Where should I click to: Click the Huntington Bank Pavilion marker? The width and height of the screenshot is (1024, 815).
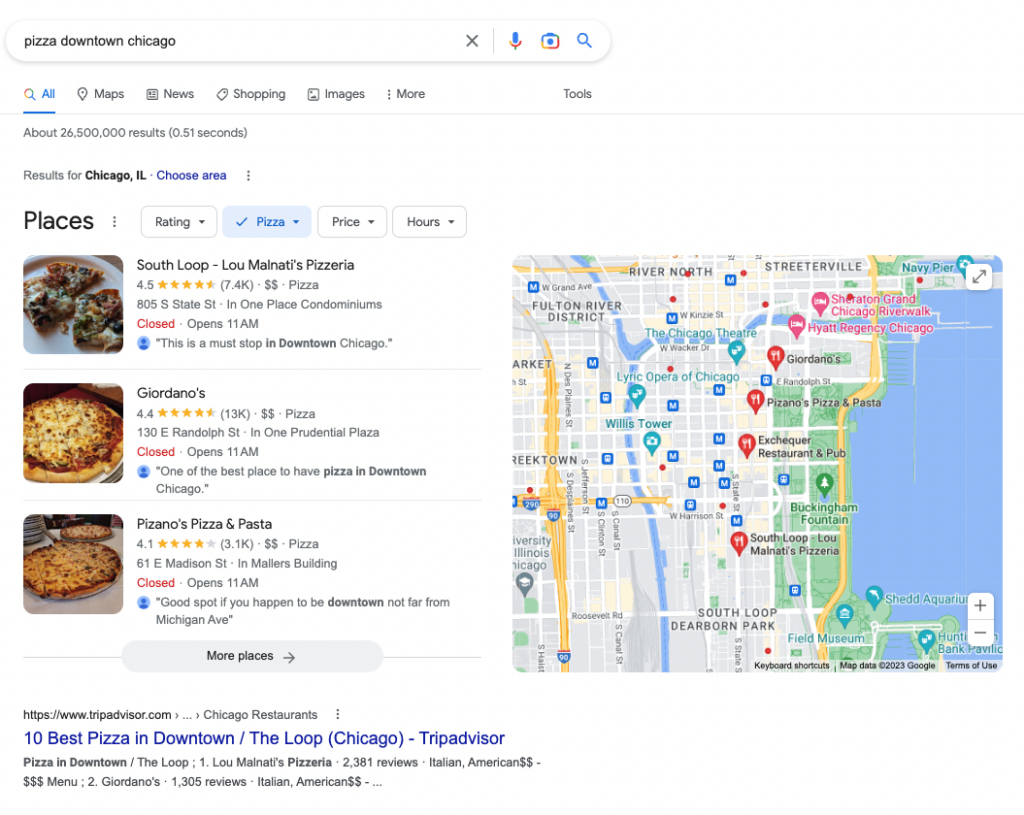point(927,639)
